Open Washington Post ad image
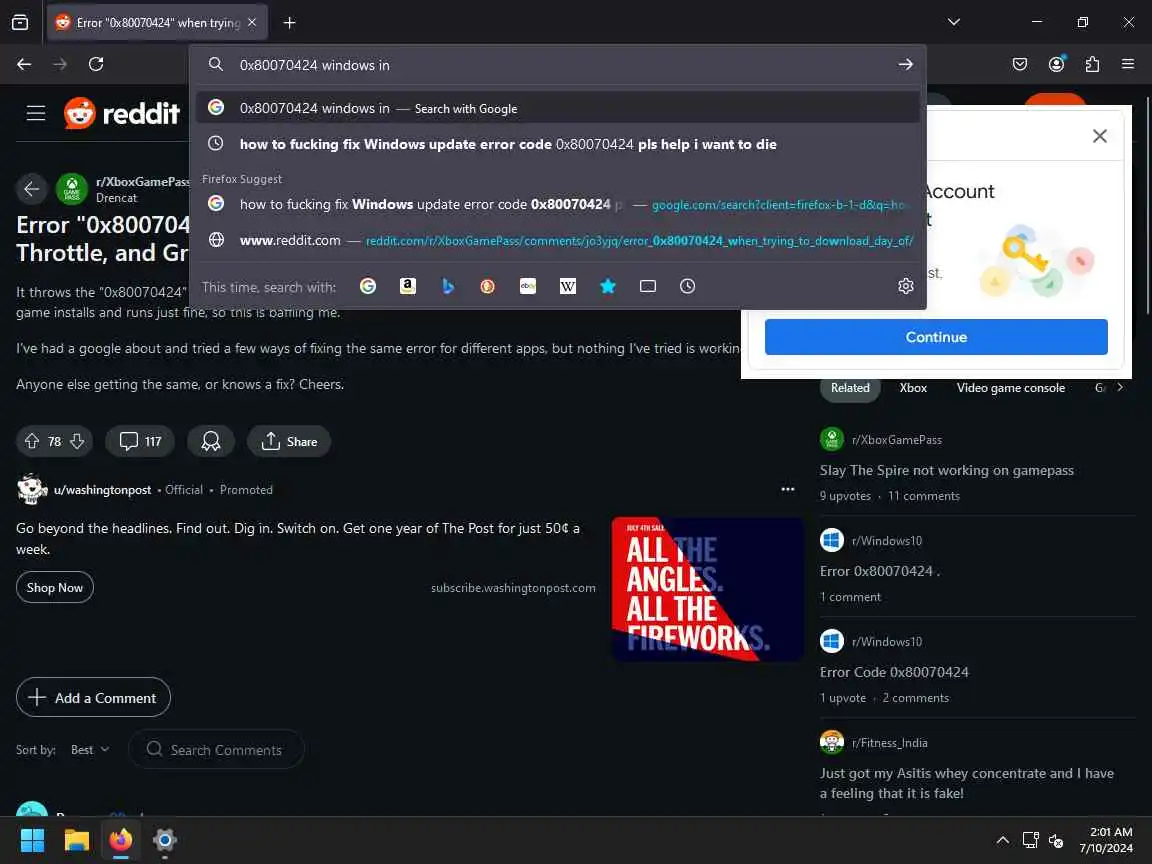1152x864 pixels. [708, 589]
